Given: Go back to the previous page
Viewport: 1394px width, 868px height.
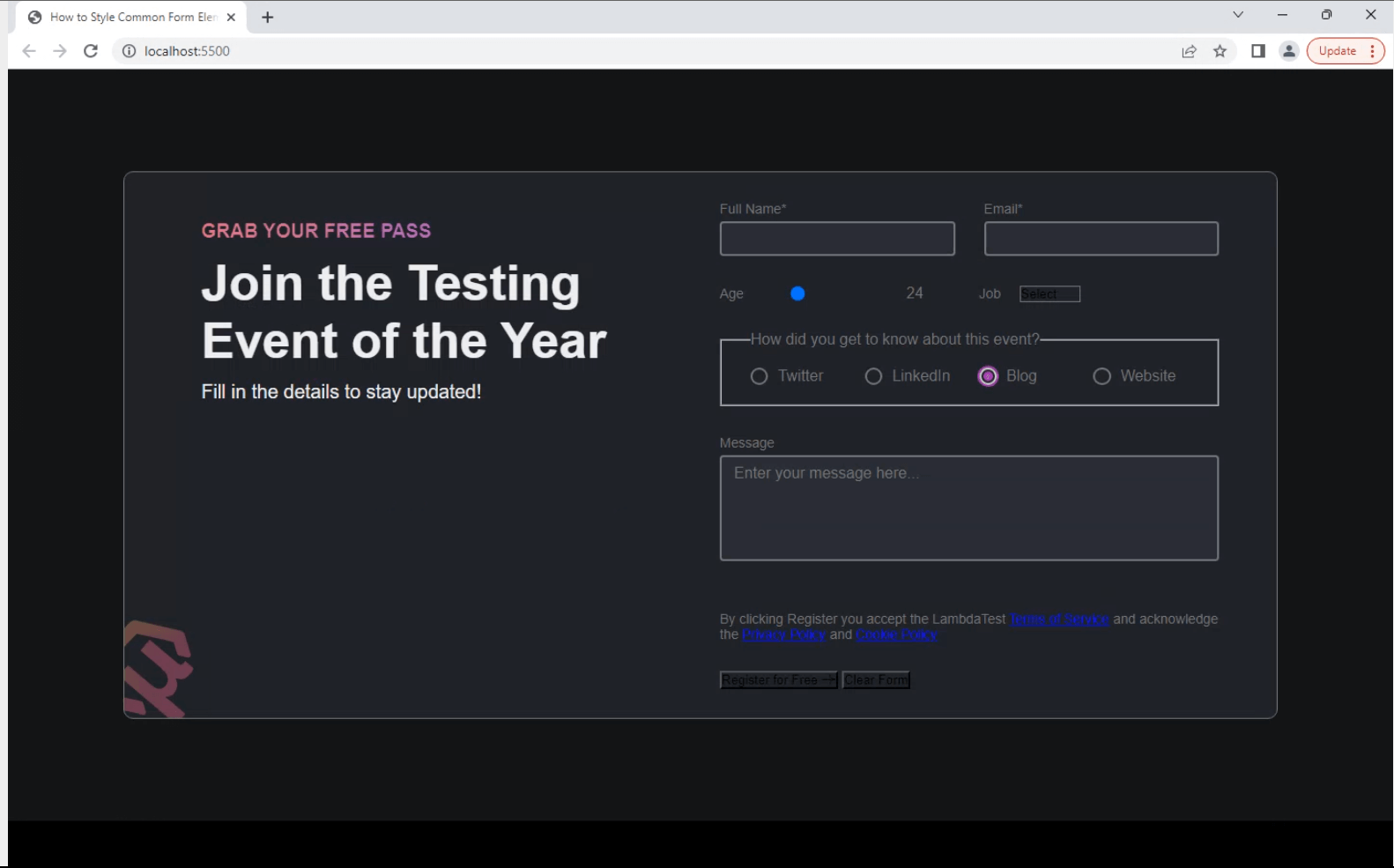Looking at the screenshot, I should coord(29,51).
